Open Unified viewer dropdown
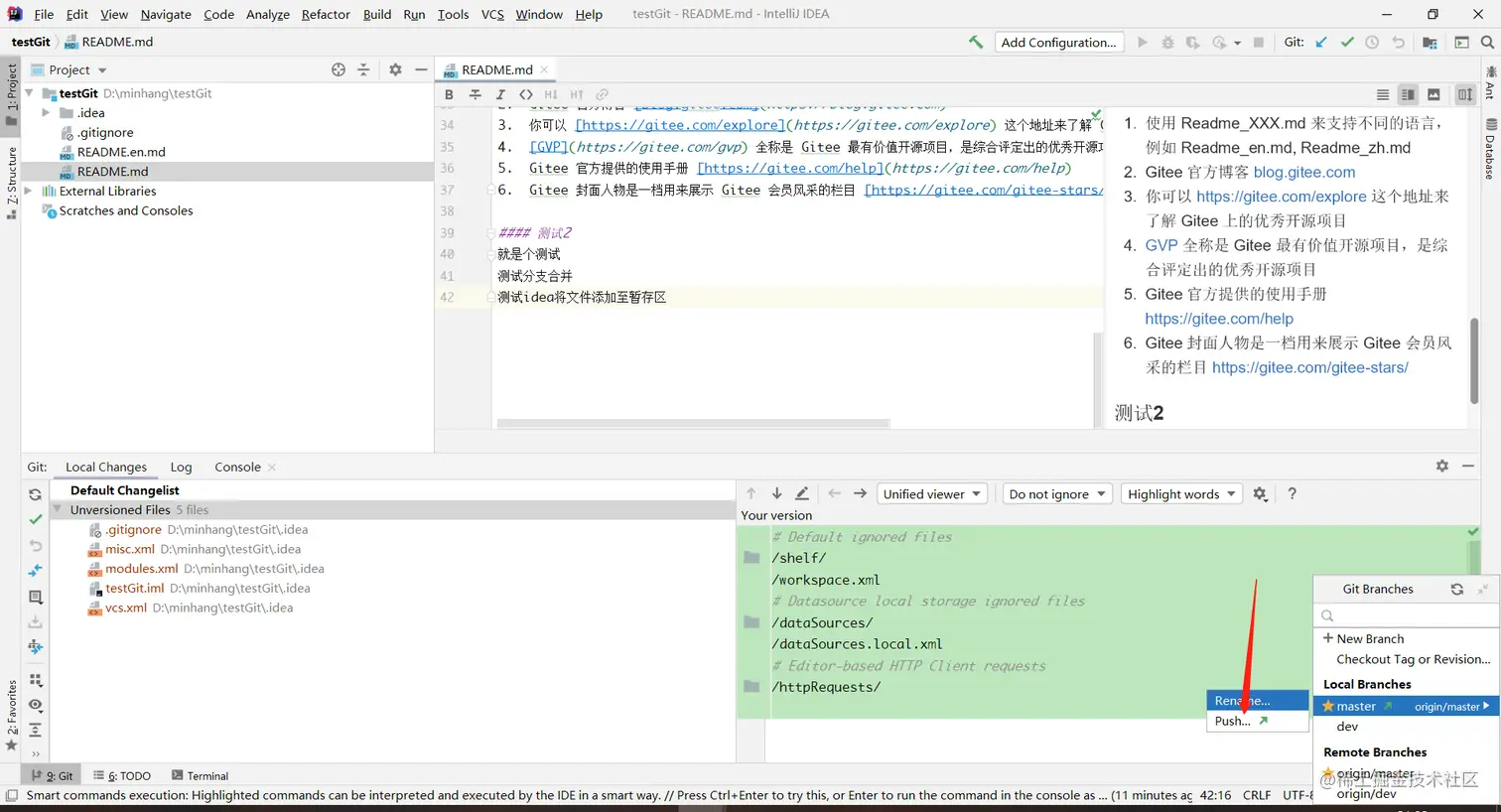Screen dimensions: 1501x812 tap(932, 493)
